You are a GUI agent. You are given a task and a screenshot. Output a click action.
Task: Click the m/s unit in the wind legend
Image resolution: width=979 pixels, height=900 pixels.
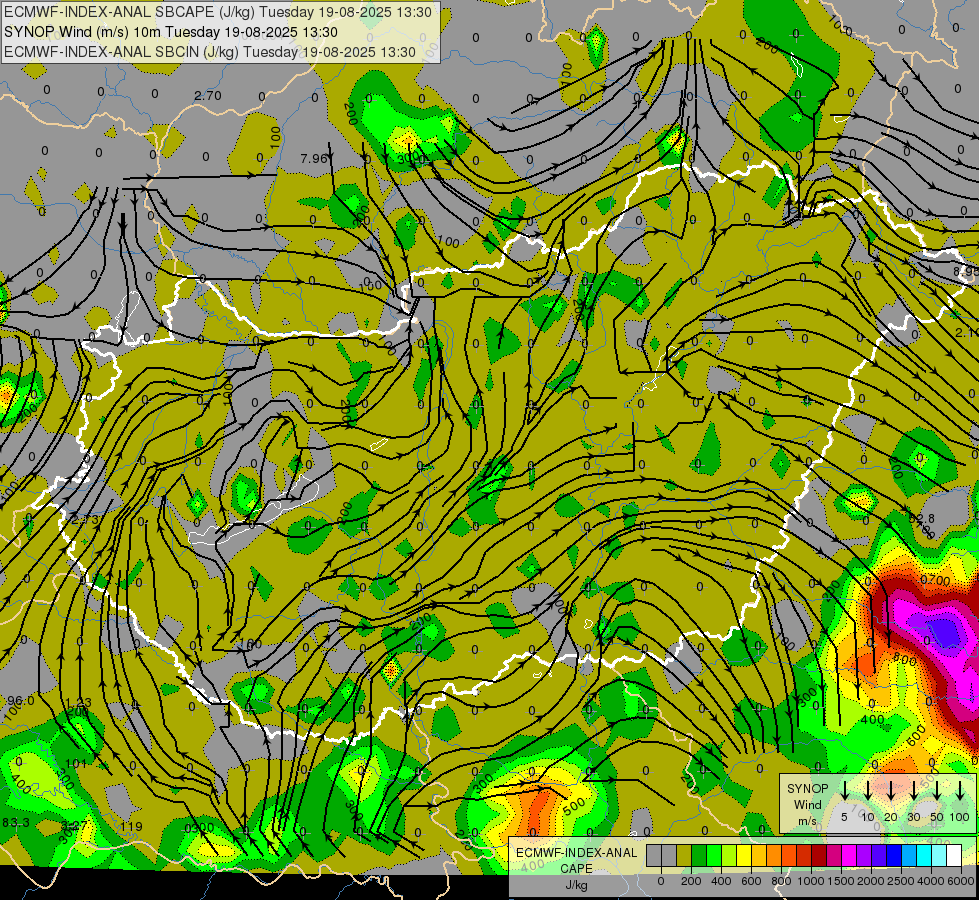[x=807, y=821]
